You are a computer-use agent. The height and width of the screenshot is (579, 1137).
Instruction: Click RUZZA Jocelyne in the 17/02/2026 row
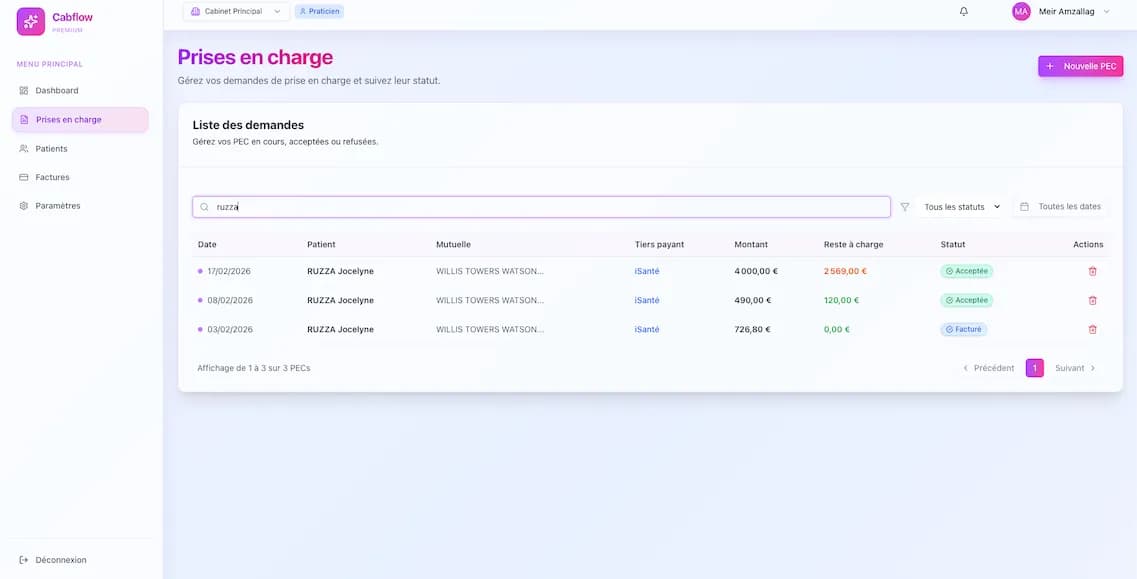pyautogui.click(x=340, y=271)
